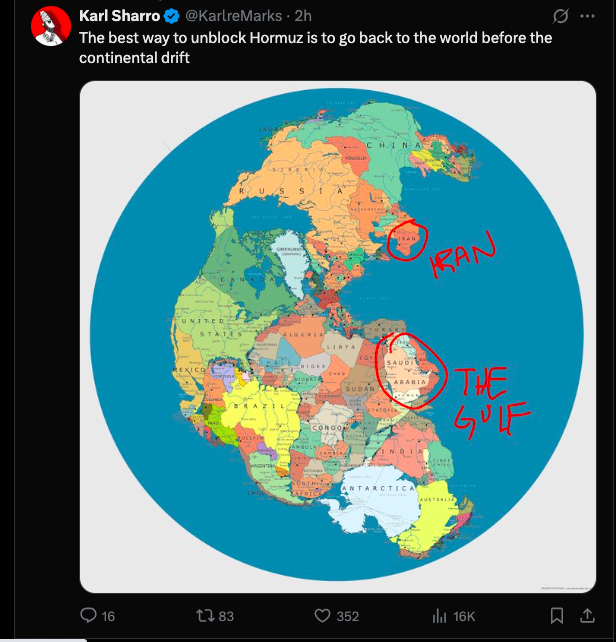Image resolution: width=616 pixels, height=642 pixels.
Task: Click the Grok explain icon
Action: (560, 16)
